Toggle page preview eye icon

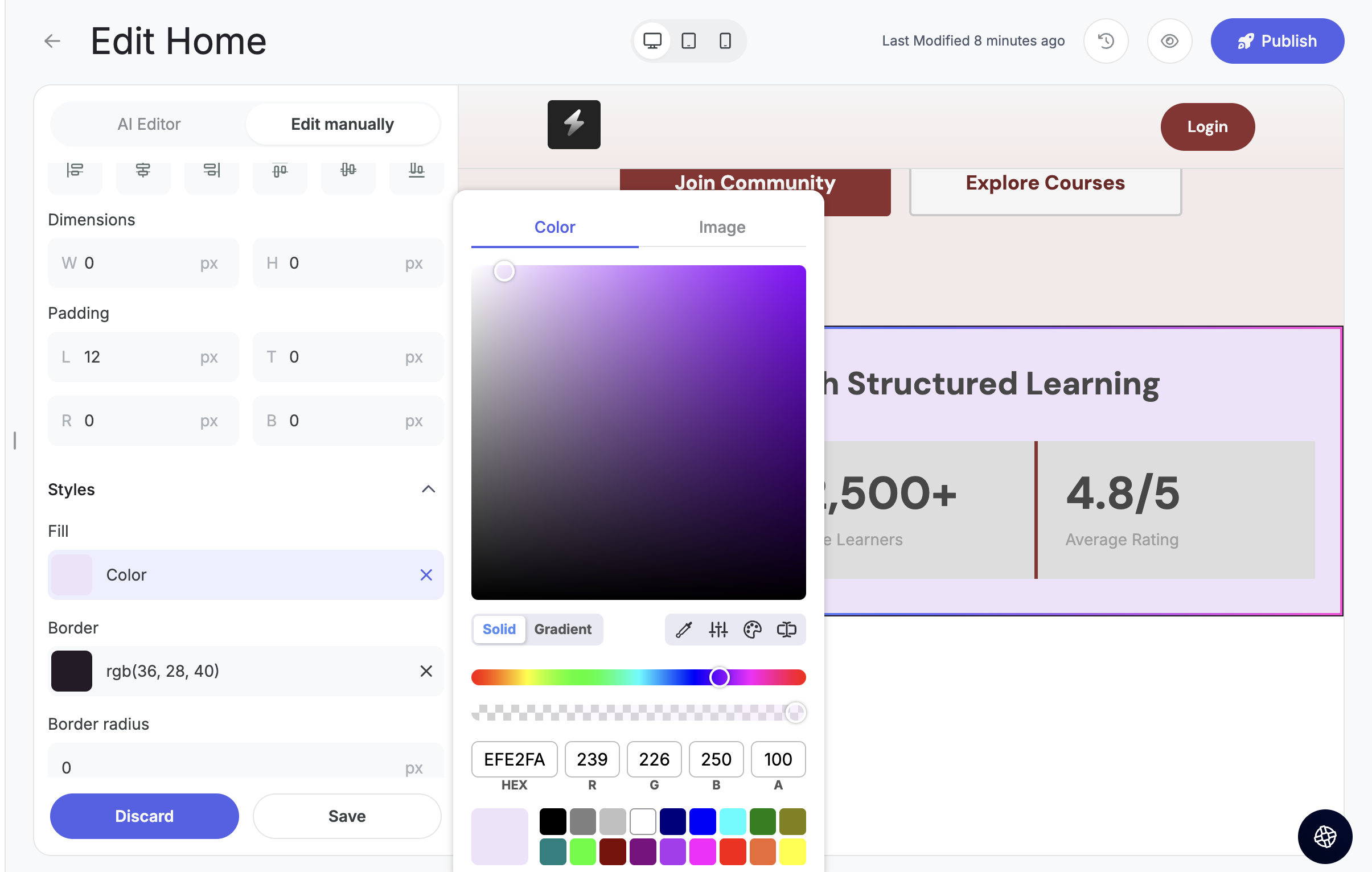point(1169,41)
